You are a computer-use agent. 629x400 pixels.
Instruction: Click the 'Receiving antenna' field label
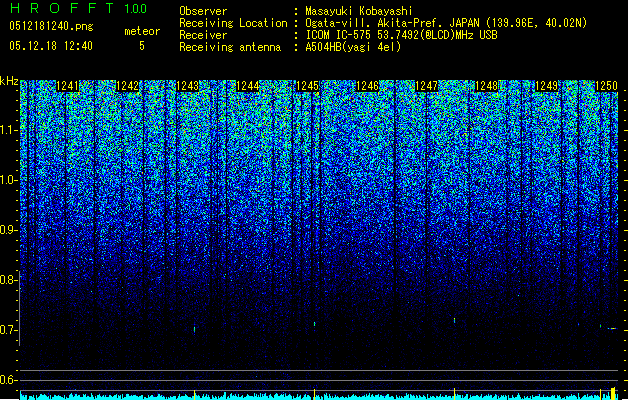click(230, 47)
